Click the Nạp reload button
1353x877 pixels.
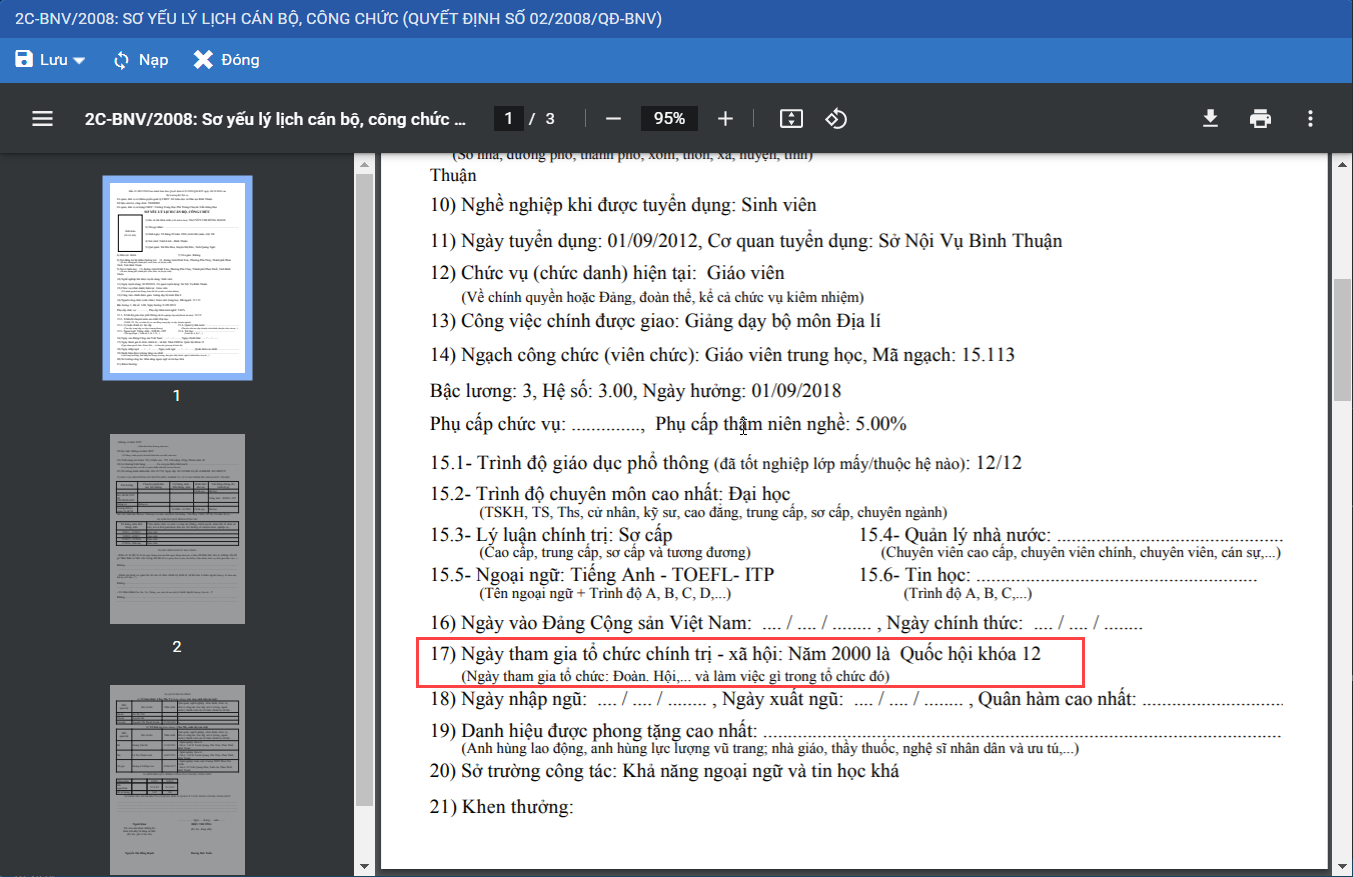tap(140, 60)
